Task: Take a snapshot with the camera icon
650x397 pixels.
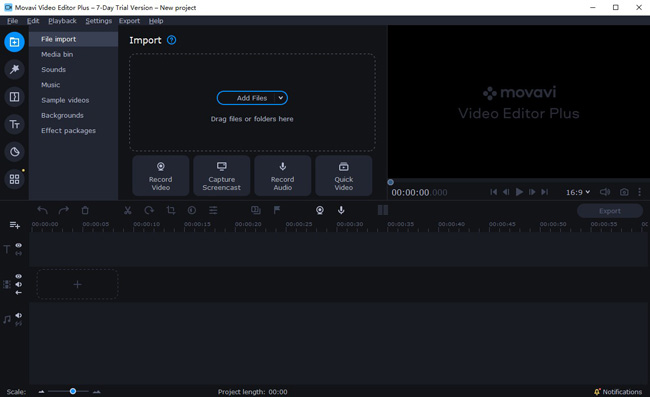Action: [x=624, y=192]
